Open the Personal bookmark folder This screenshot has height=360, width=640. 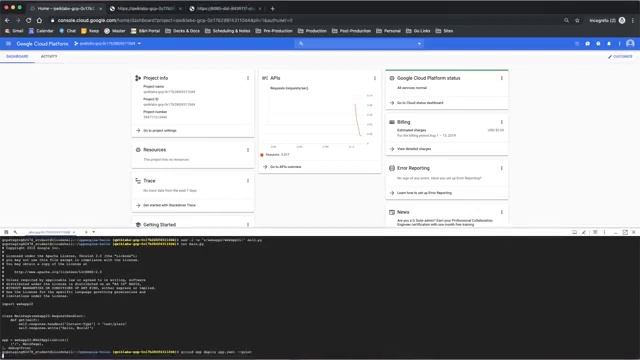[388, 31]
